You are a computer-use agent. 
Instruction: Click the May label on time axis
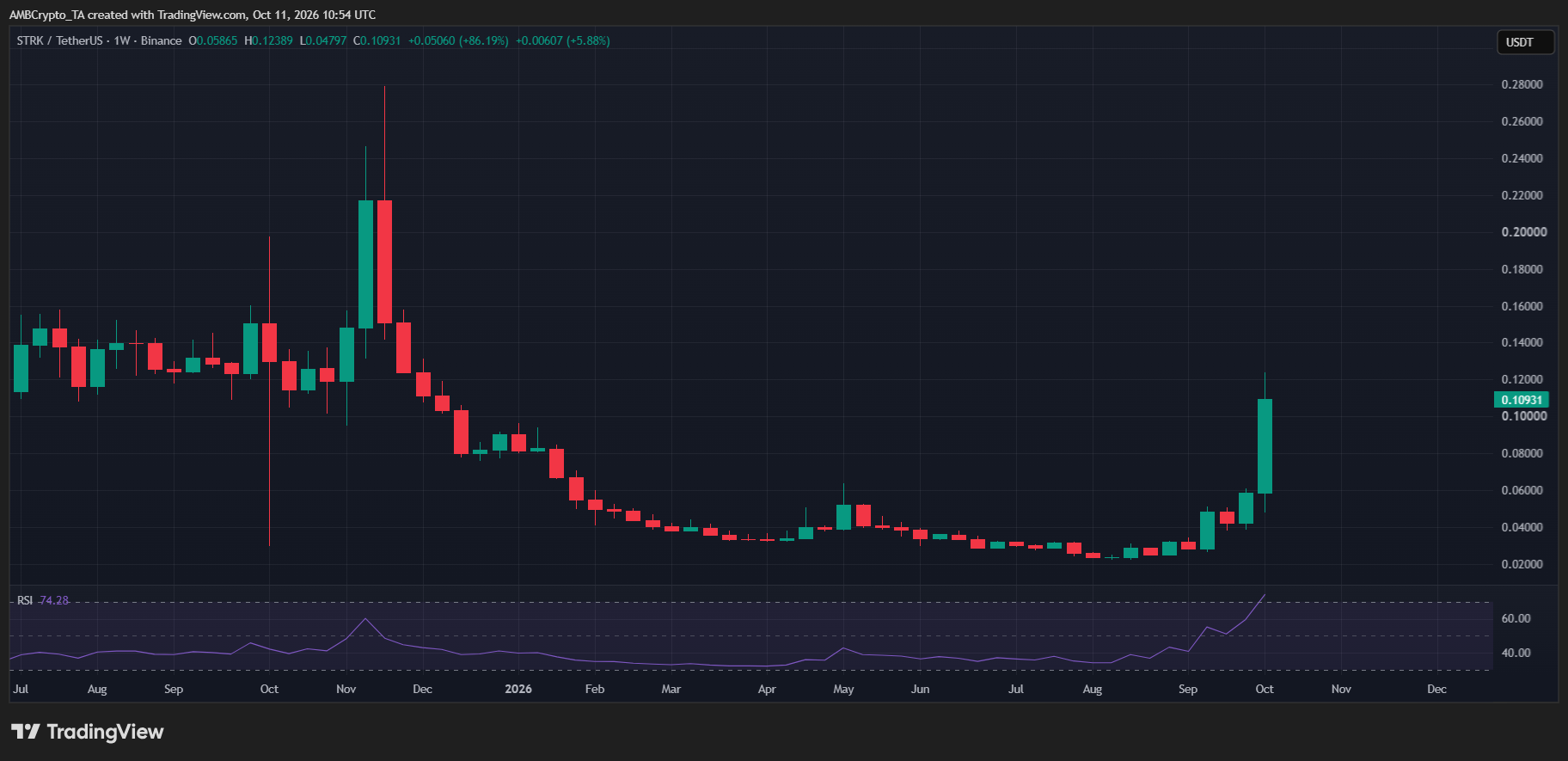tap(843, 689)
